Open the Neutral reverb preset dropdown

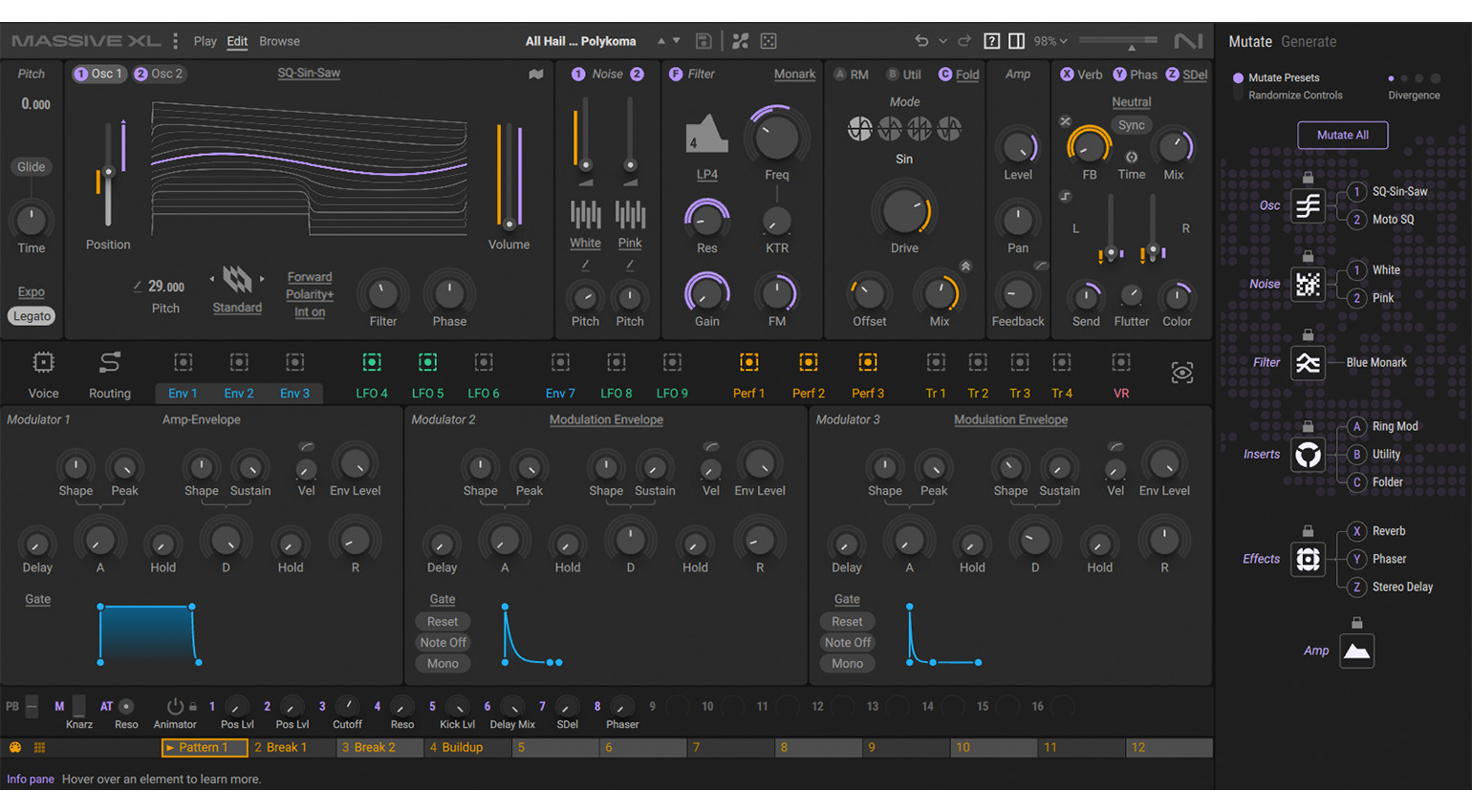[x=1132, y=101]
